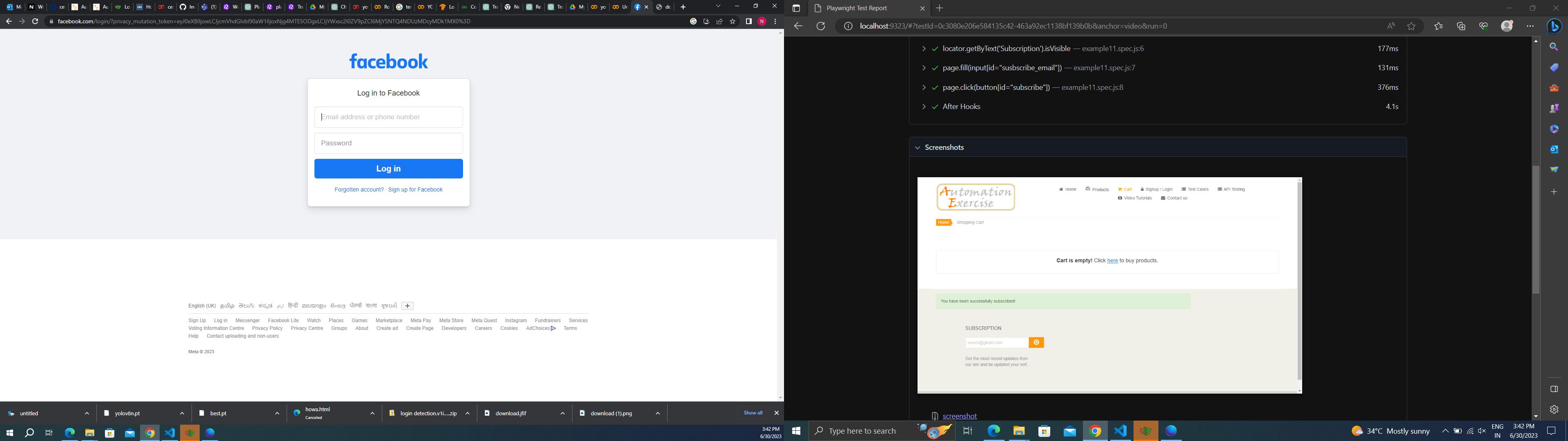Open the Bing chat icon in Edge
The height and width of the screenshot is (441, 1568).
[x=1555, y=26]
